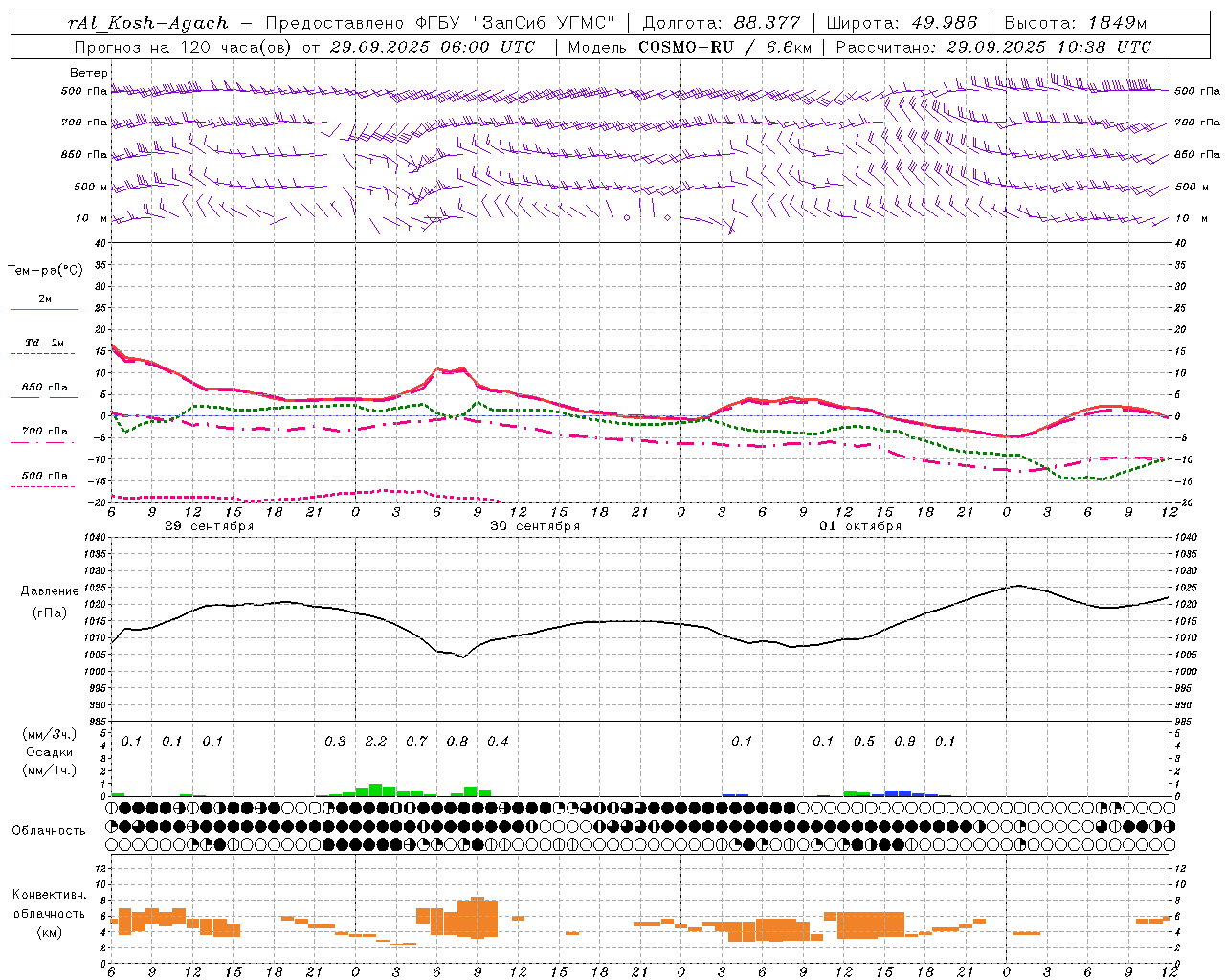Click the Td 2м legend entry
This screenshot has height=980, width=1225.
(x=45, y=343)
